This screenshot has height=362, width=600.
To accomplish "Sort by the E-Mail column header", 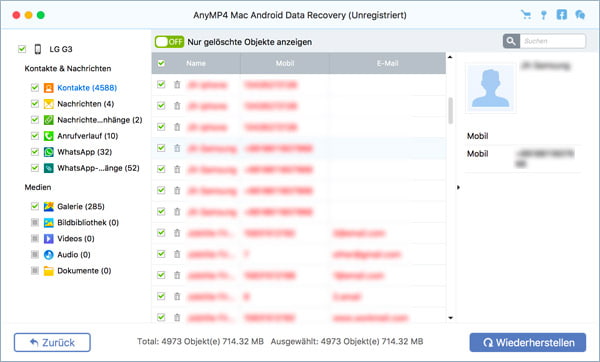I will click(x=387, y=63).
